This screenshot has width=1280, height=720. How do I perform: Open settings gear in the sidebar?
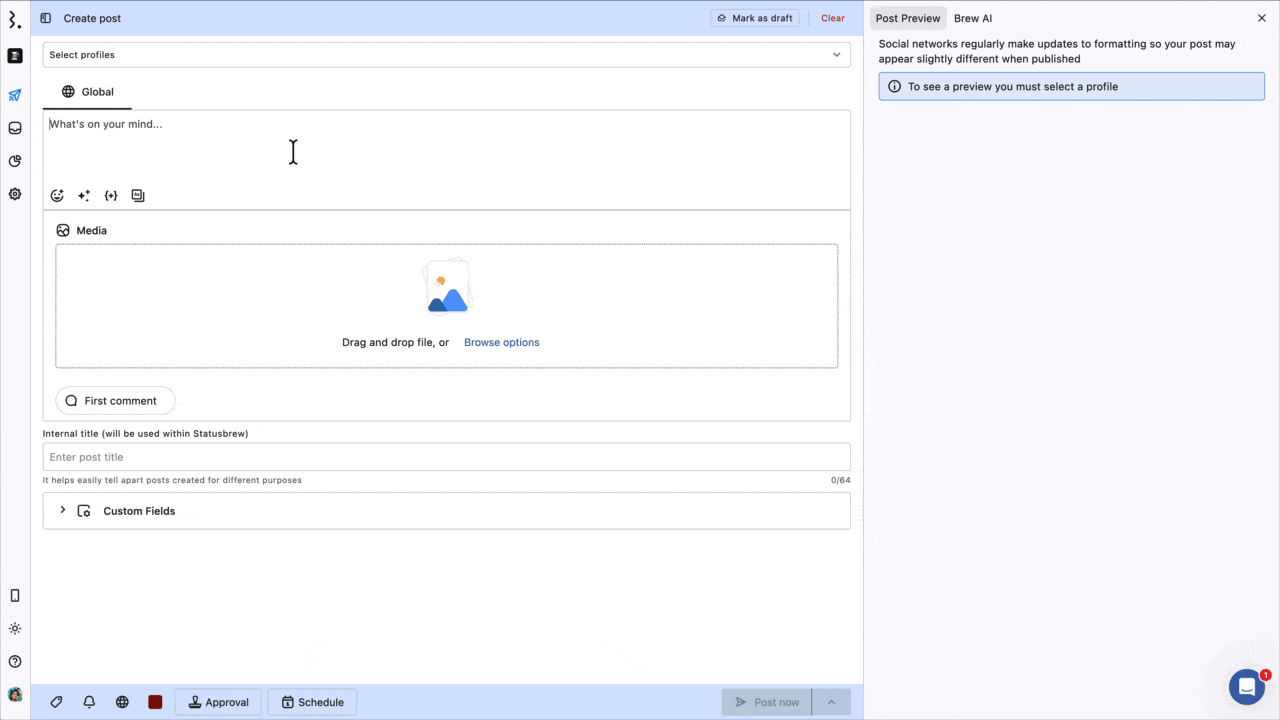(x=15, y=194)
